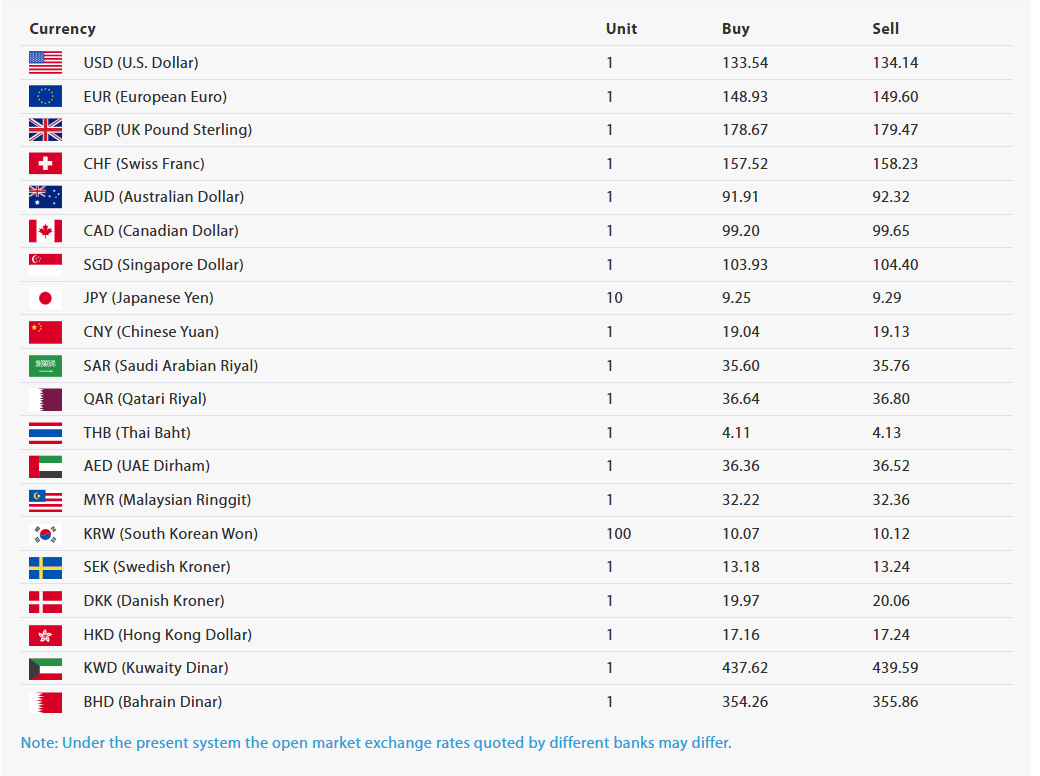The height and width of the screenshot is (776, 1040).
Task: Click the open market exchange rates note
Action: point(376,743)
